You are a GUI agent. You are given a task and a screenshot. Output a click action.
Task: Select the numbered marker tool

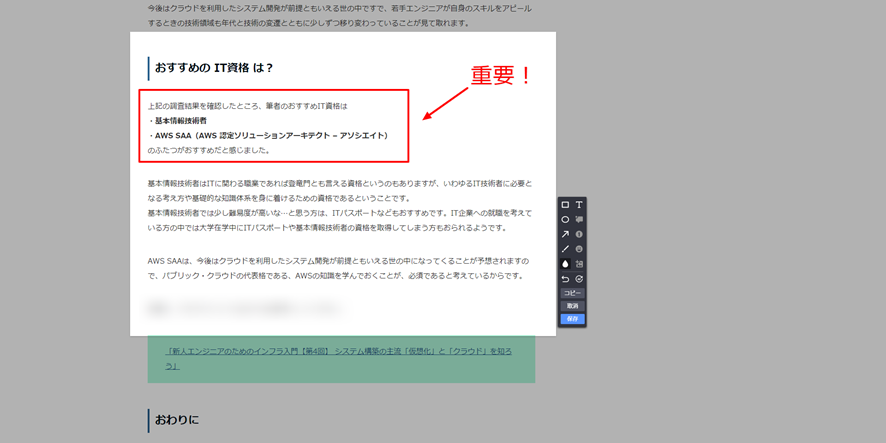pos(579,234)
